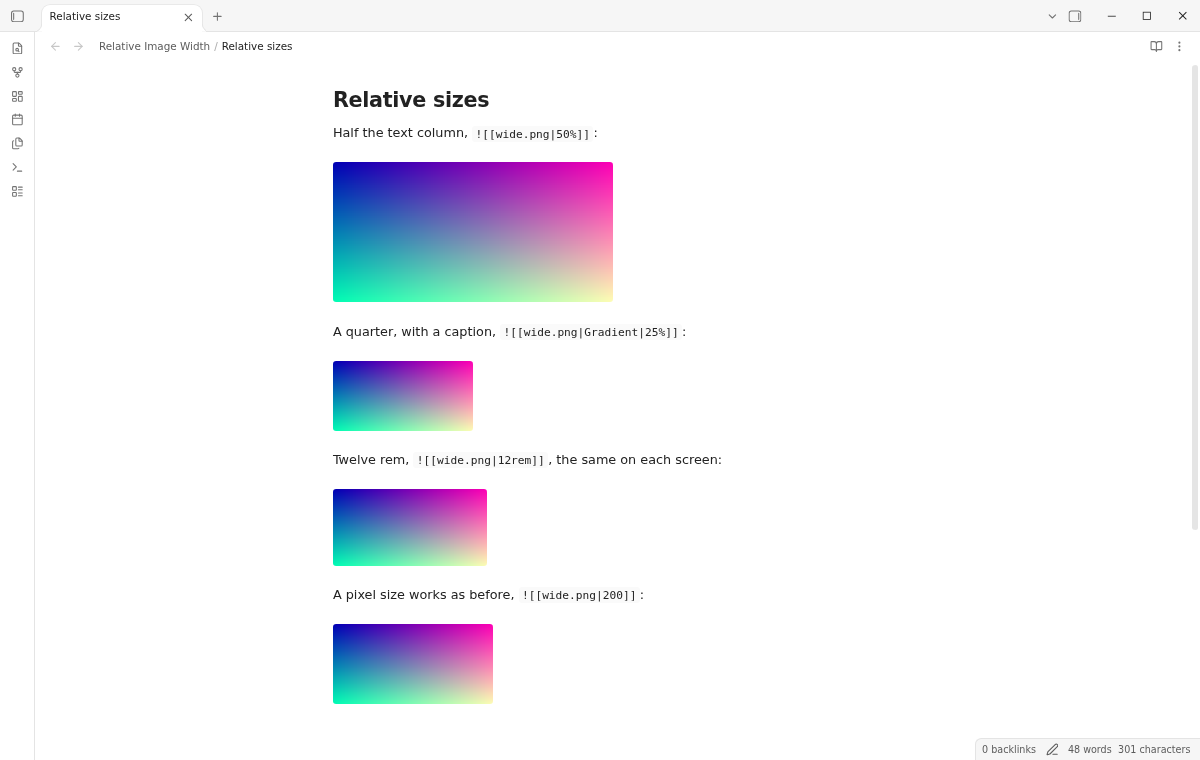Open the command palette from the ribbon
1200x760 pixels.
tap(17, 167)
